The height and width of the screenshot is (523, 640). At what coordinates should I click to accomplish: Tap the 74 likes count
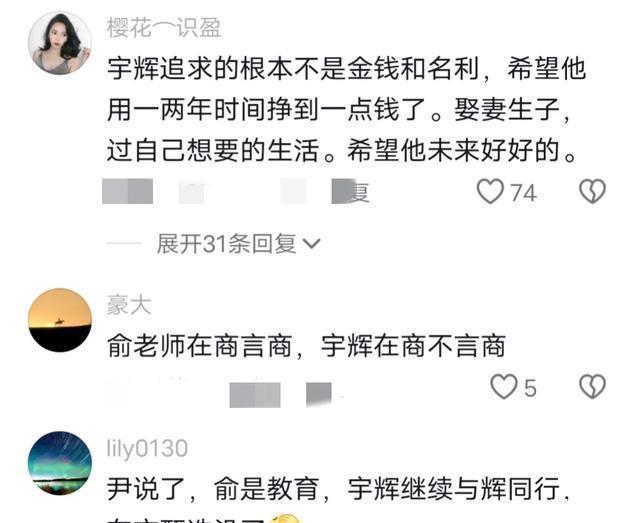click(x=523, y=193)
